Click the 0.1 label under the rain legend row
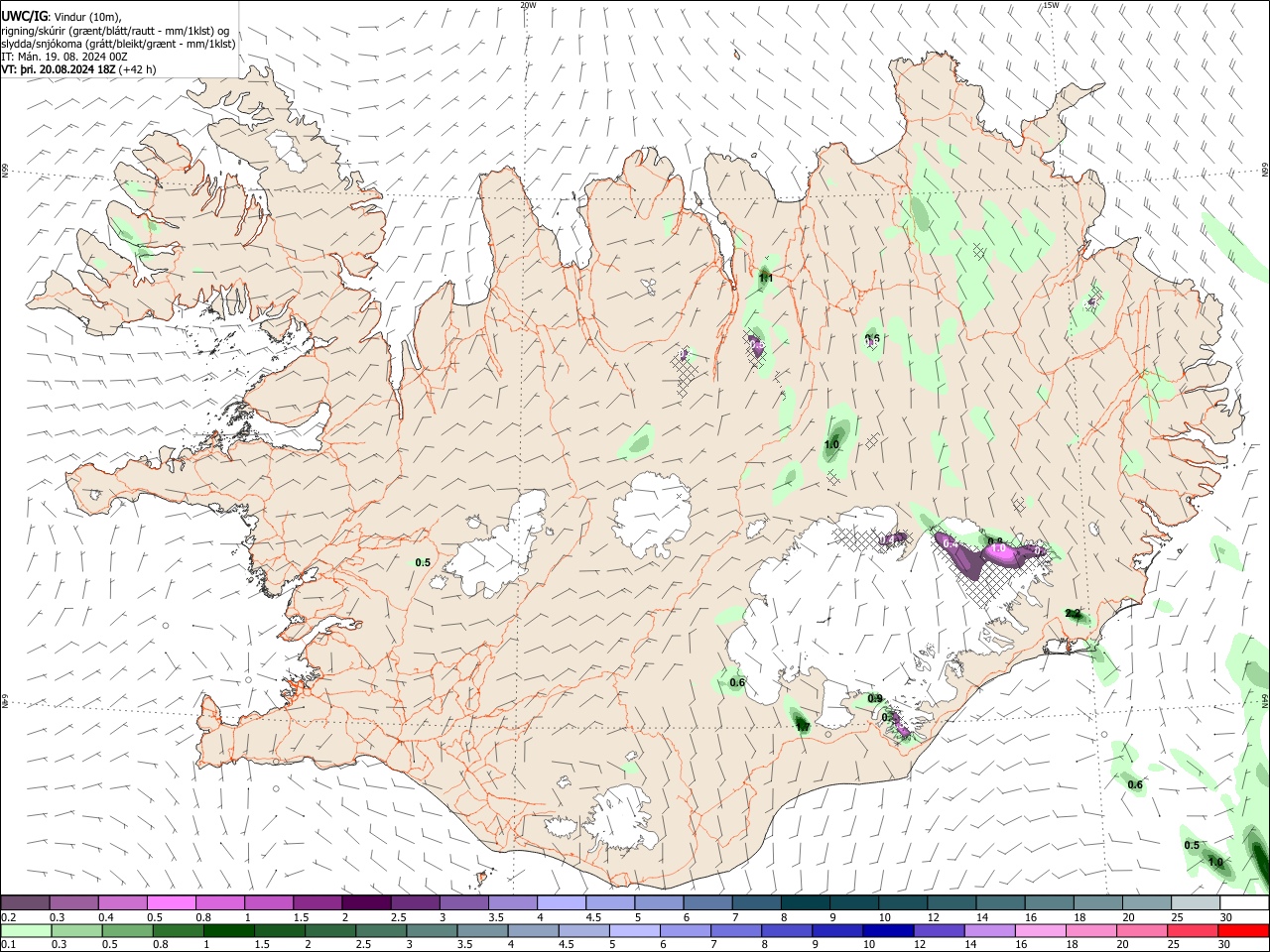This screenshot has height=952, width=1270. click(x=9, y=945)
